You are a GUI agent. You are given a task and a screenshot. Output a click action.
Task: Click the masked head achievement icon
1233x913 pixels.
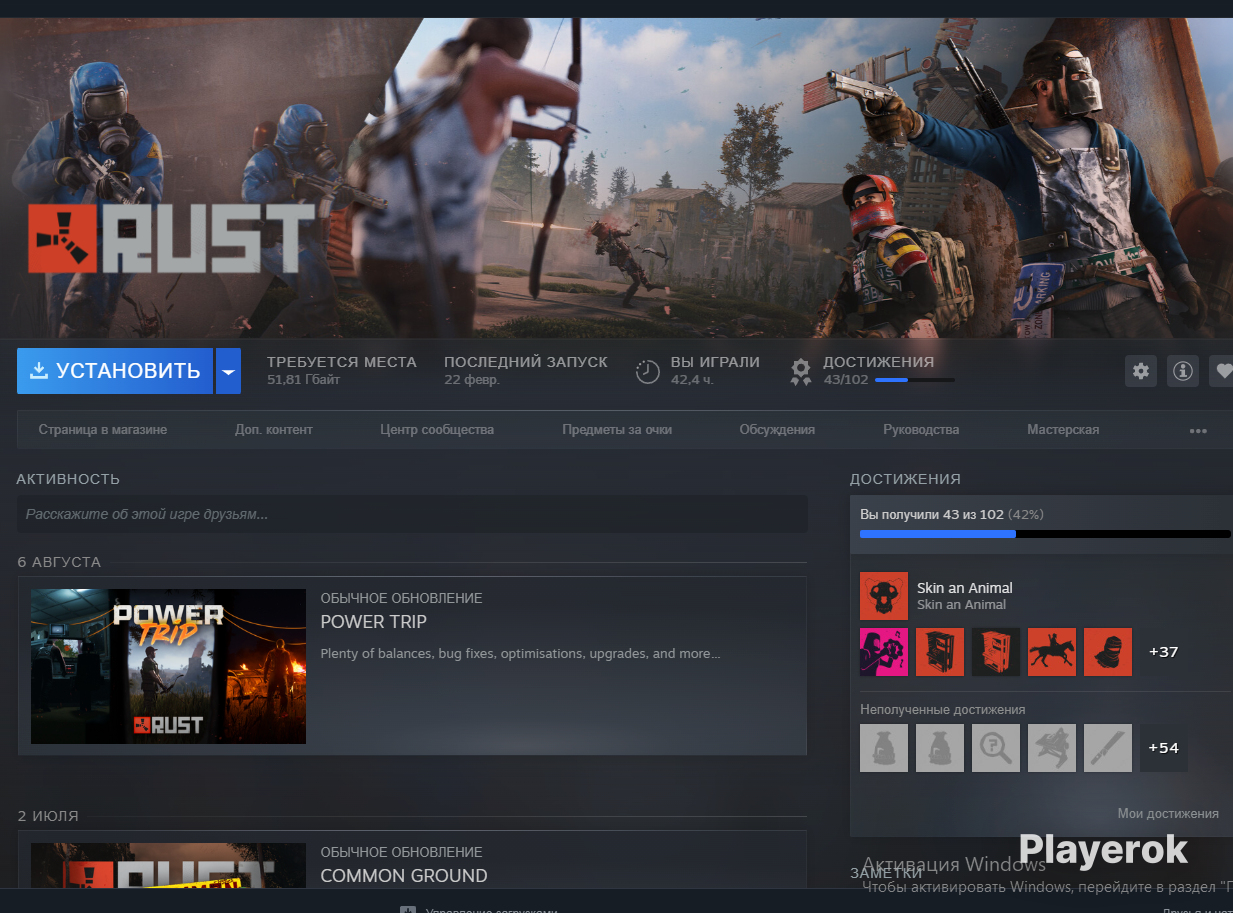1108,652
